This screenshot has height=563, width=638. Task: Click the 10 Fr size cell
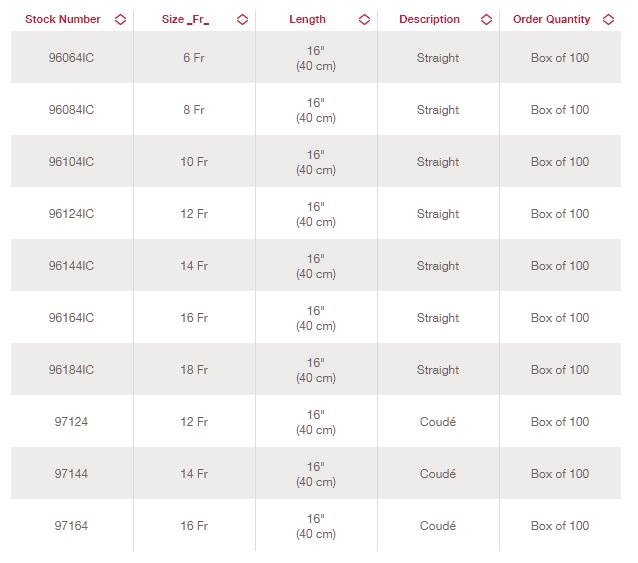(x=194, y=162)
